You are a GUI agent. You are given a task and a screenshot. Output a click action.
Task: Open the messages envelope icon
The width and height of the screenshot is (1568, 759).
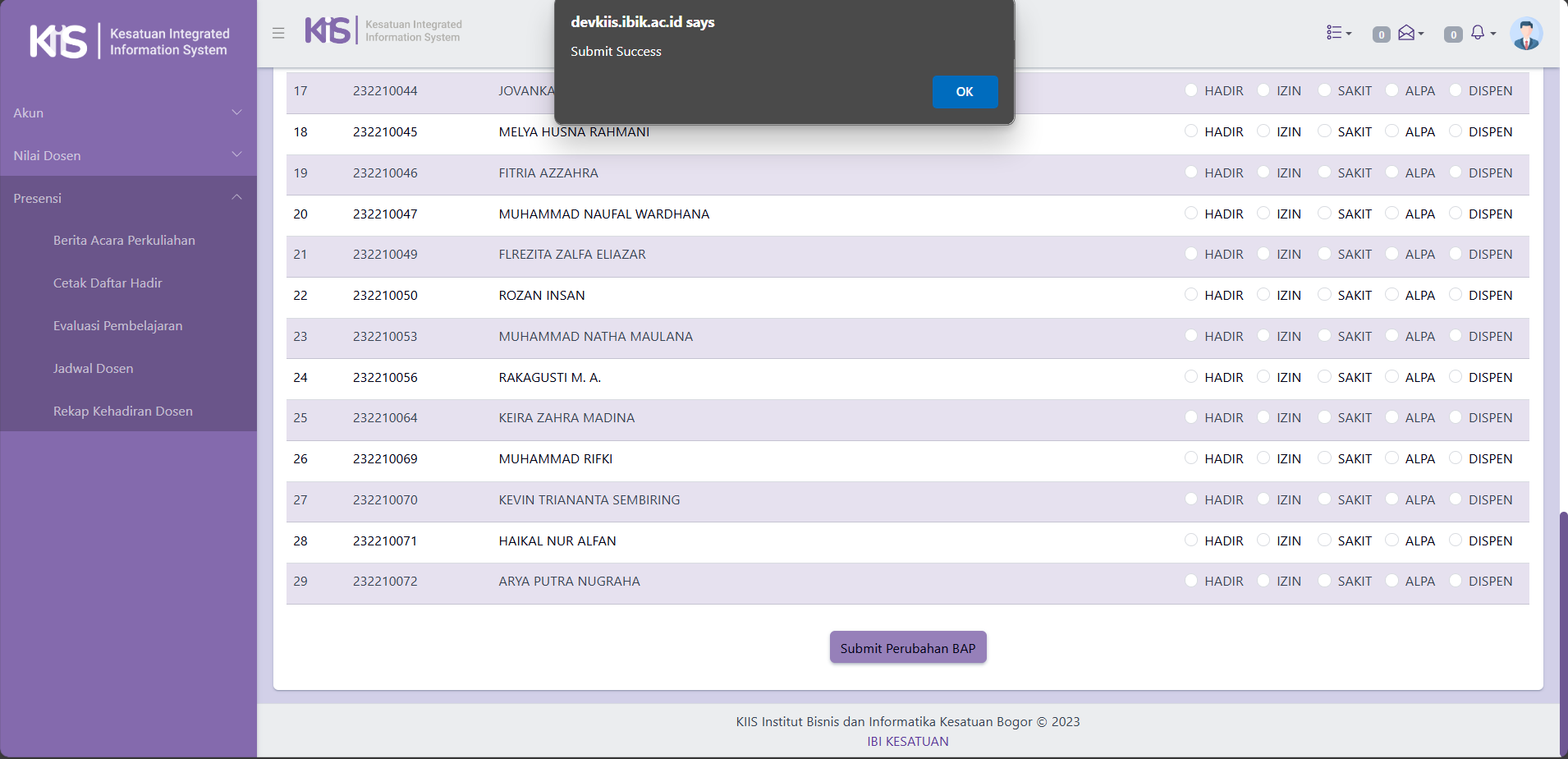click(x=1408, y=33)
